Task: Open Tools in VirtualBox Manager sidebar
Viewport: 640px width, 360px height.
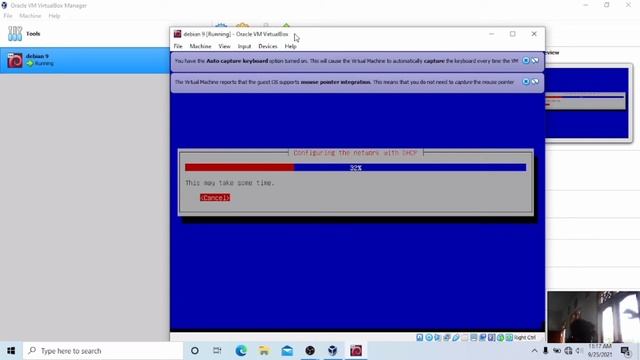Action: click(x=84, y=34)
